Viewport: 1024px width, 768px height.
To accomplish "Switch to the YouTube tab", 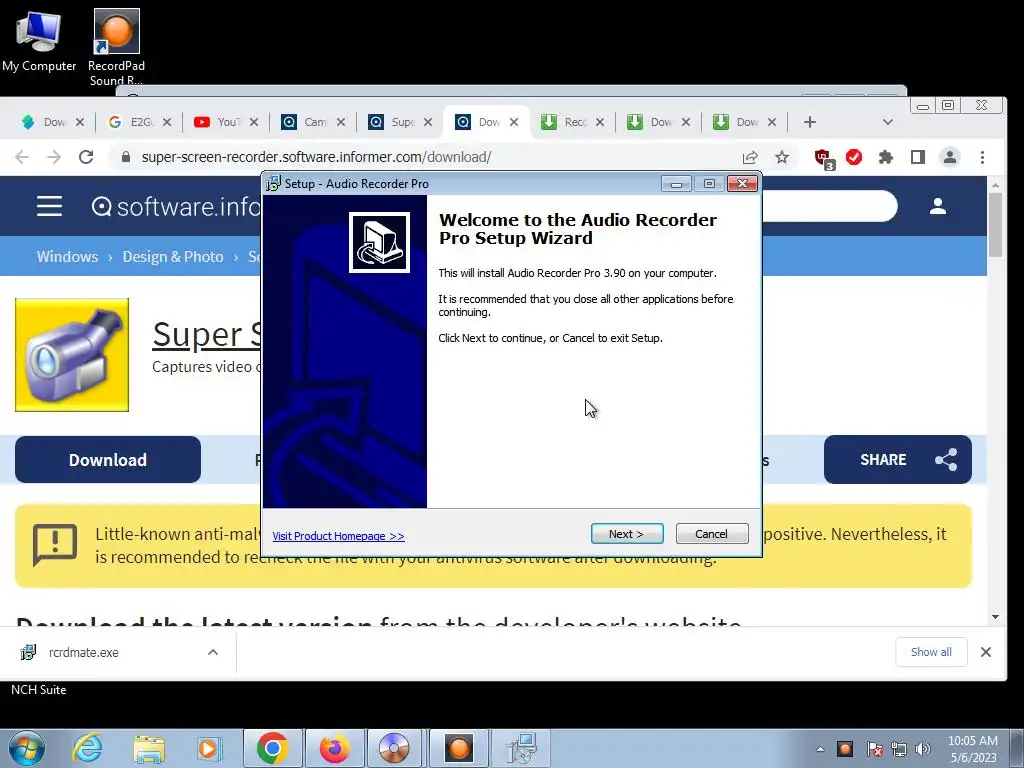I will pyautogui.click(x=220, y=122).
